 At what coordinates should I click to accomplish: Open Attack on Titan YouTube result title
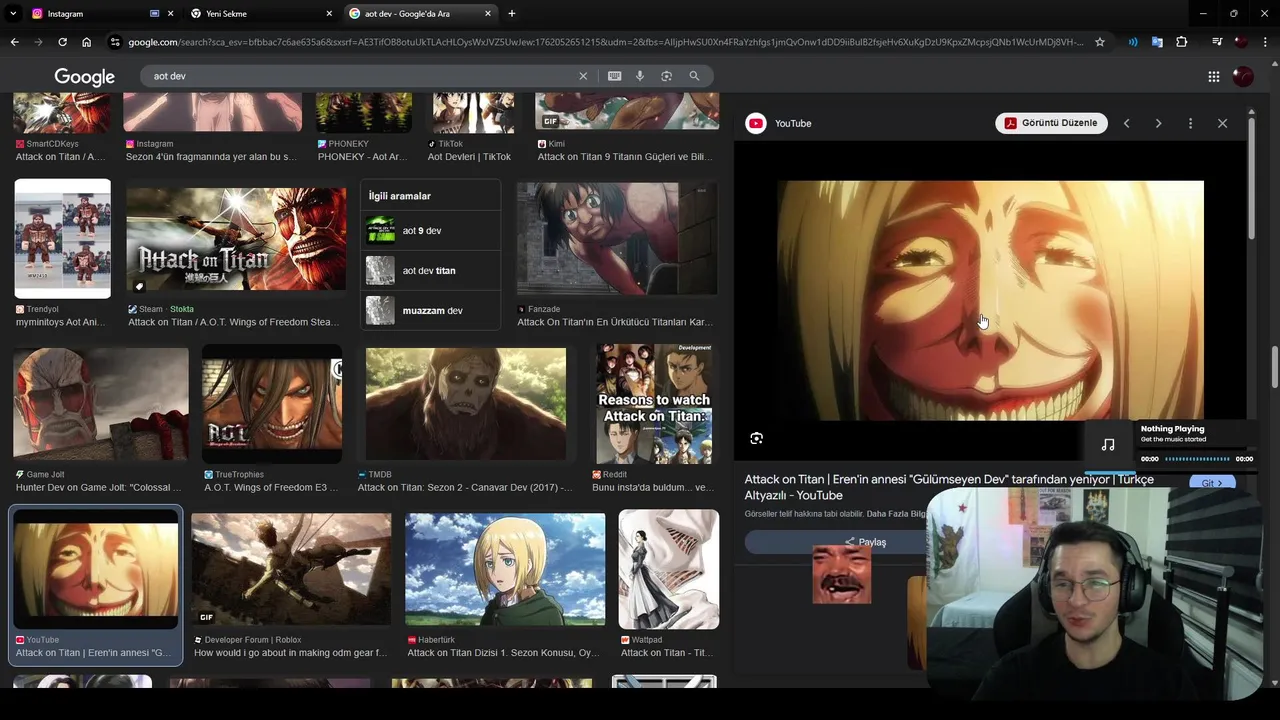pos(948,487)
